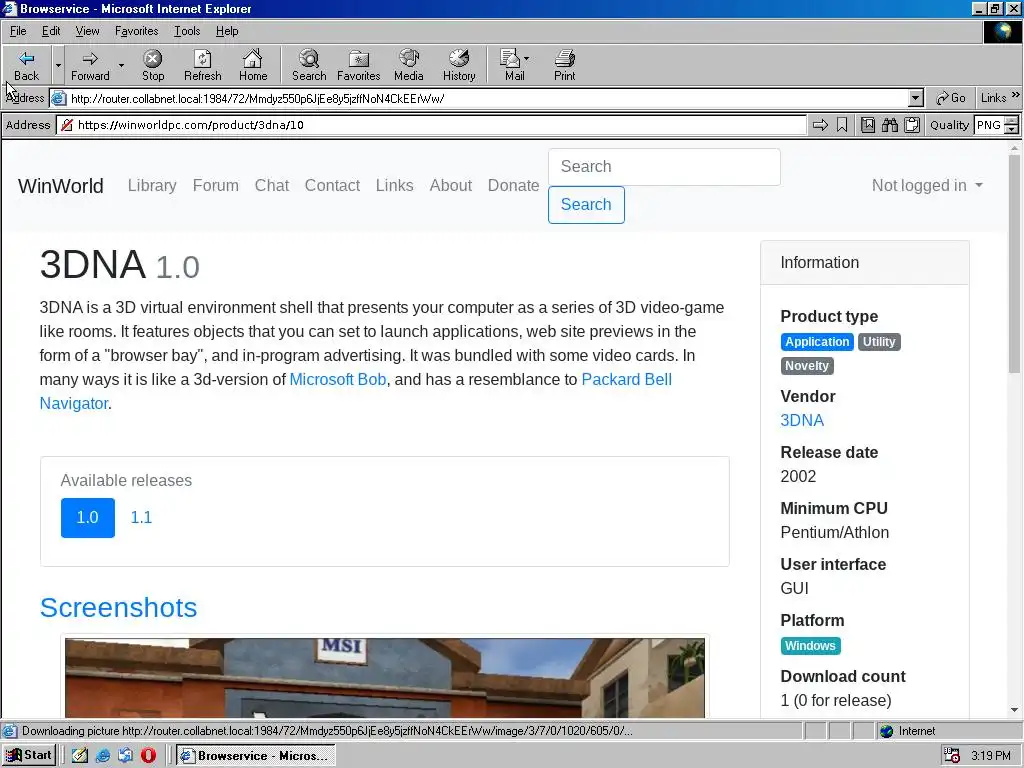Screen dimensions: 1024x768
Task: Click the page vertical scrollbar down arrow
Action: pos(1014,709)
